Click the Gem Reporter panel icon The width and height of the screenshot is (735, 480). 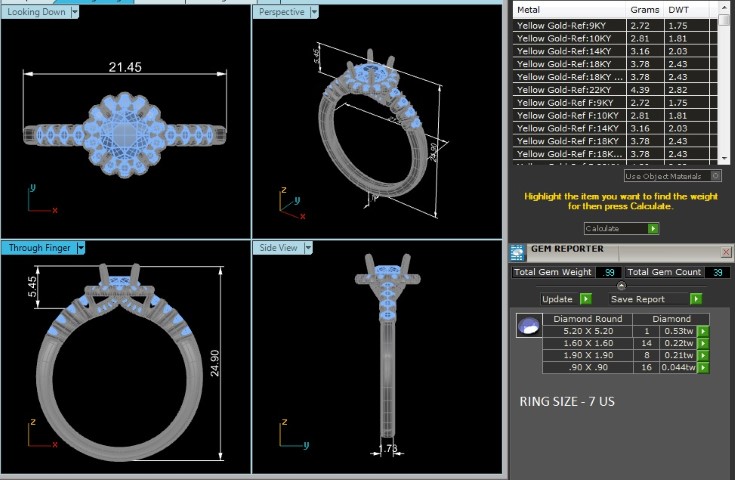pyautogui.click(x=517, y=253)
